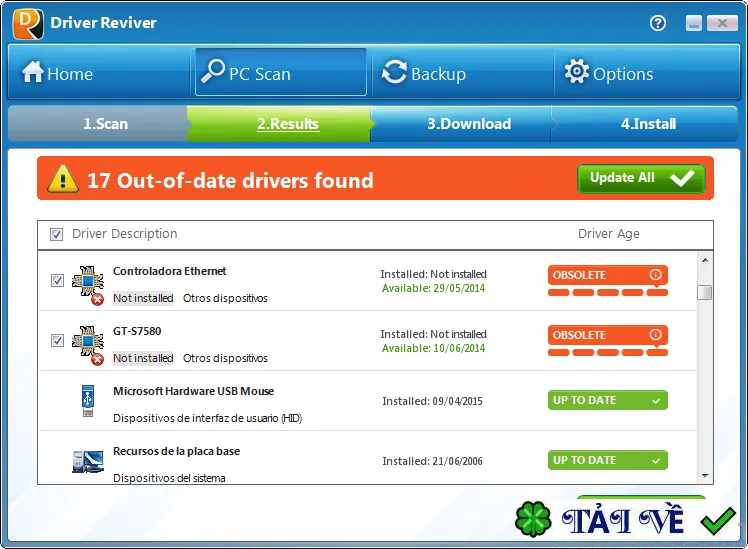Minimize the Driver Reviver window
Screen dimensions: 748x549
(694, 23)
